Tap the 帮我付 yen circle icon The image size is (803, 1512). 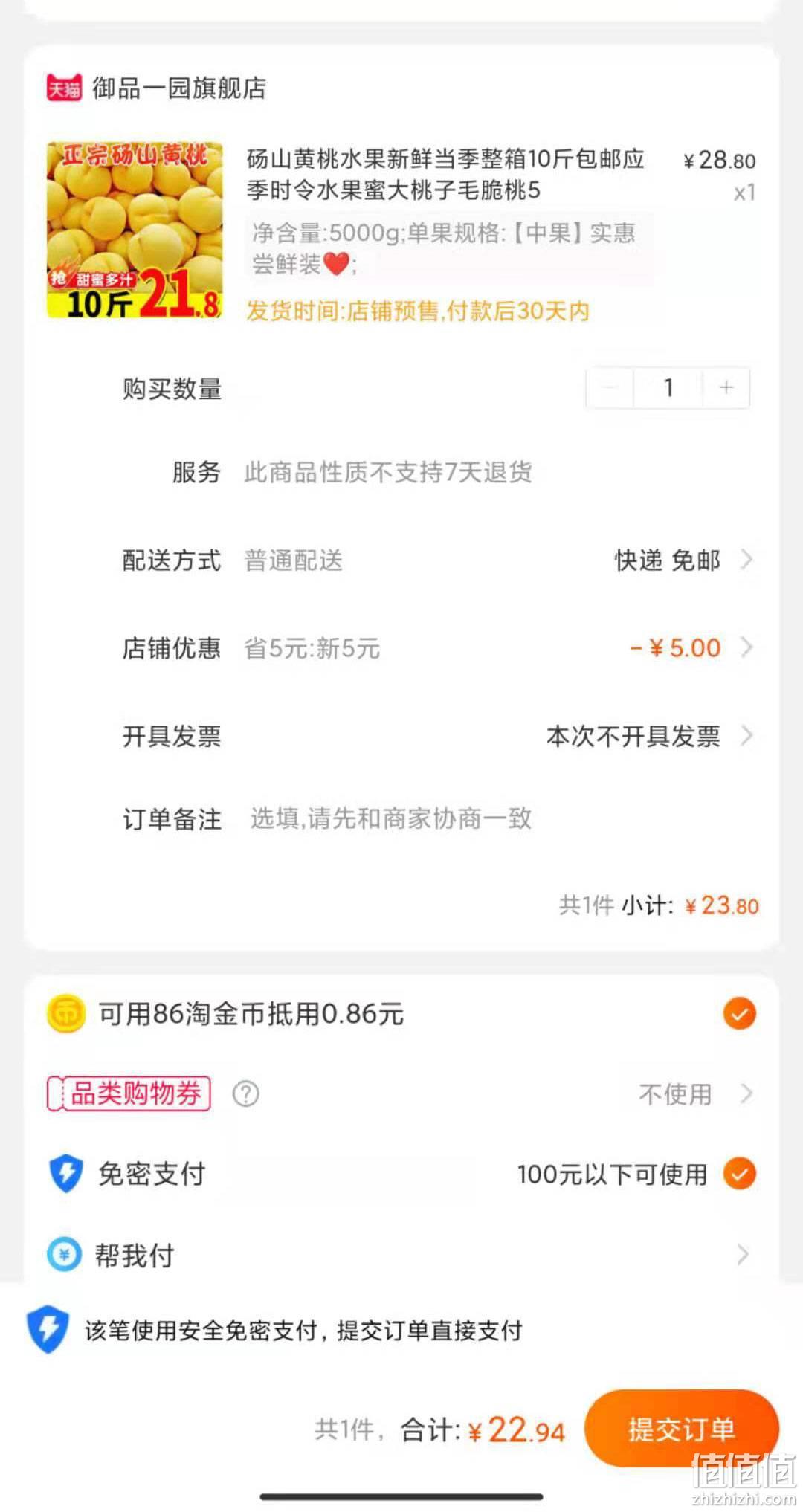point(64,1255)
